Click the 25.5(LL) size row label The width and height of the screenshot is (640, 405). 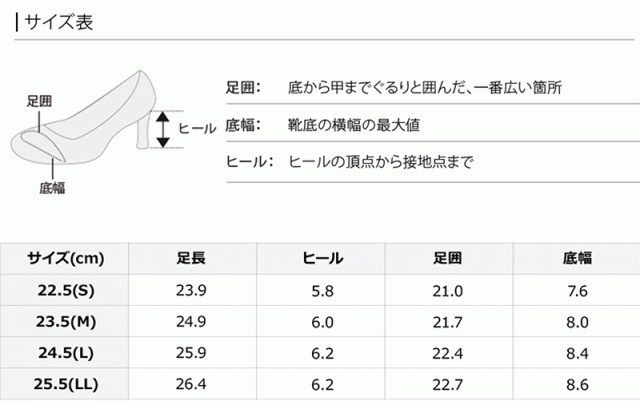(66, 385)
